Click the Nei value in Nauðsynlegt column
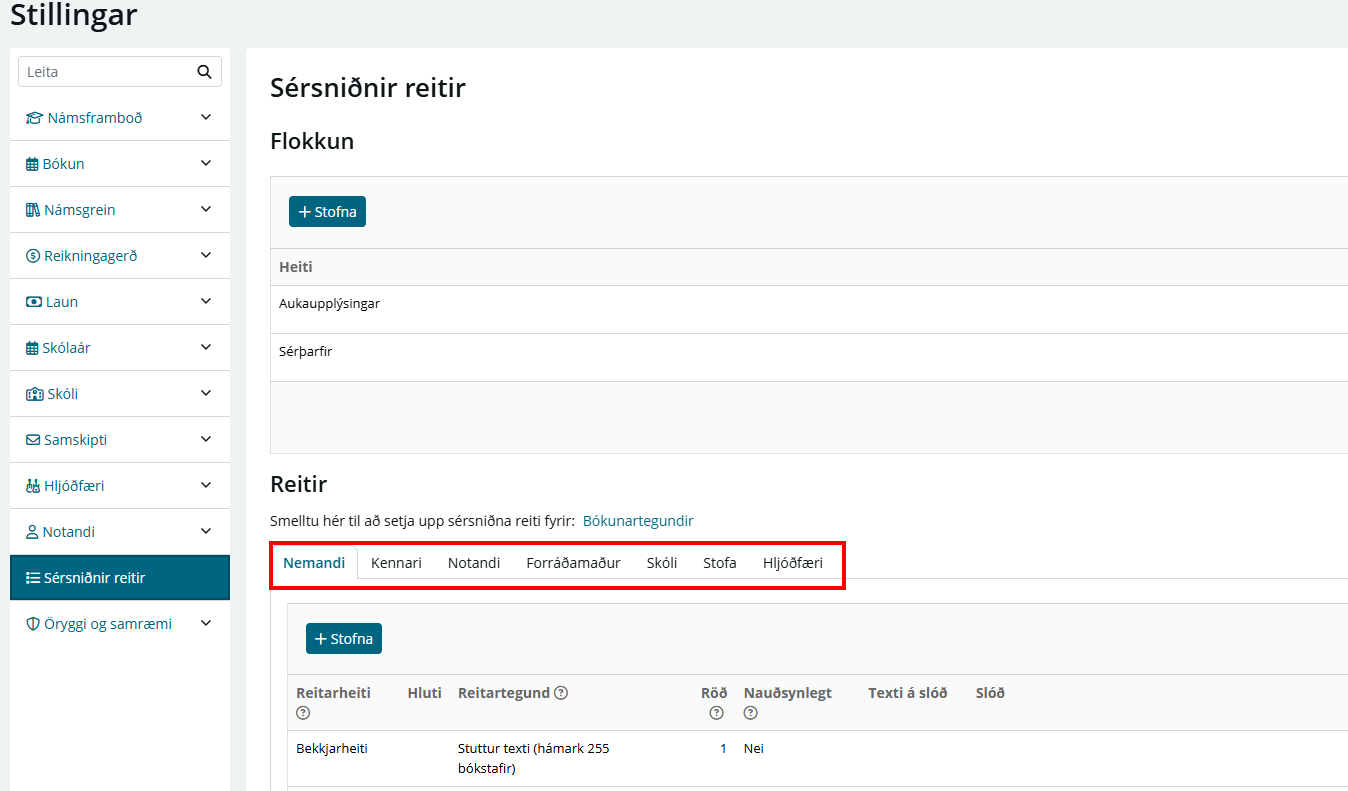The image size is (1348, 791). [x=754, y=748]
